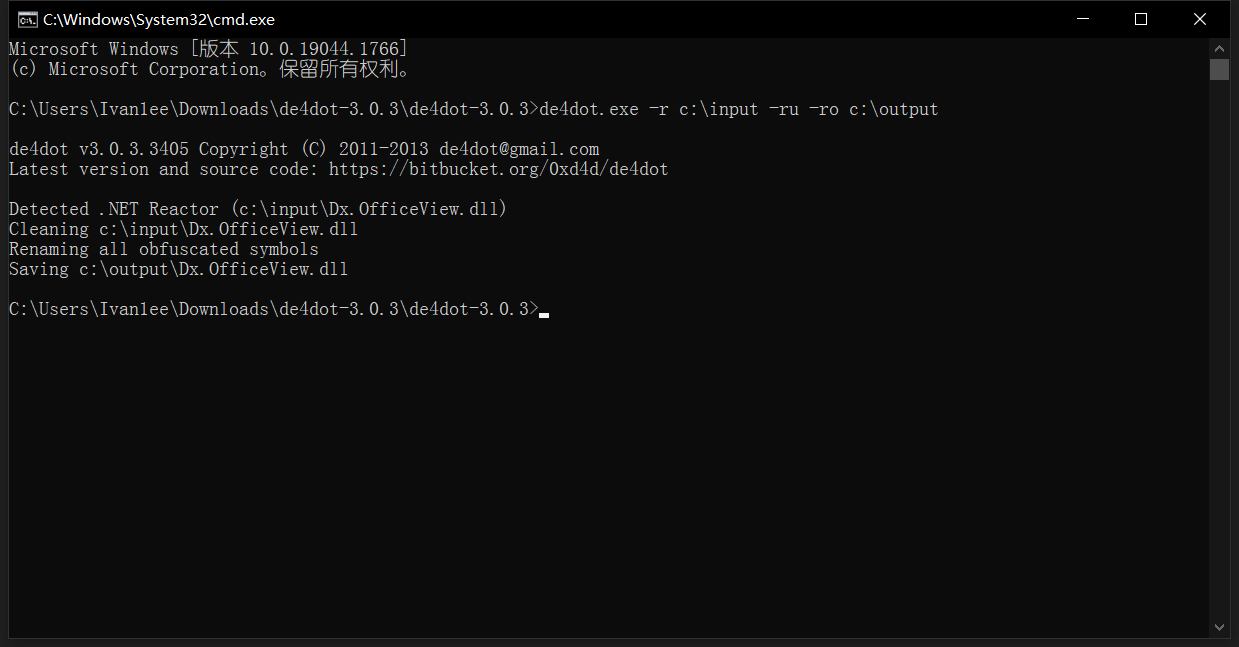The image size is (1239, 647).
Task: Click the Microsoft Windows version line
Action: click(209, 49)
